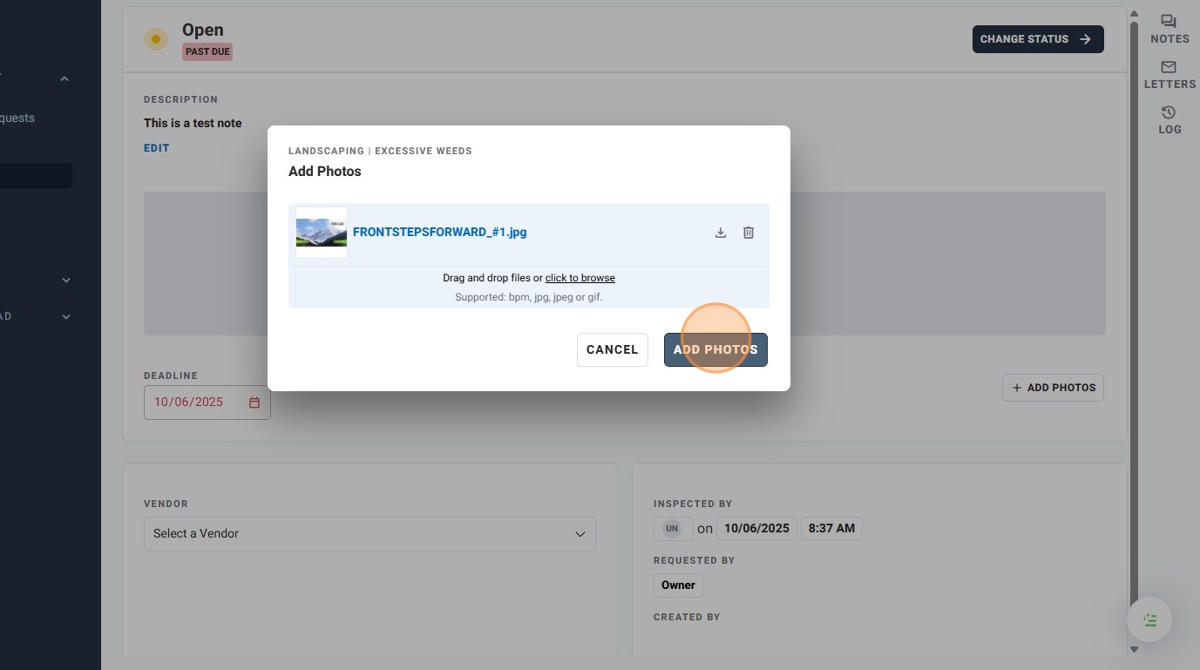Click the 'click to browse' link
The width and height of the screenshot is (1200, 670).
point(580,278)
